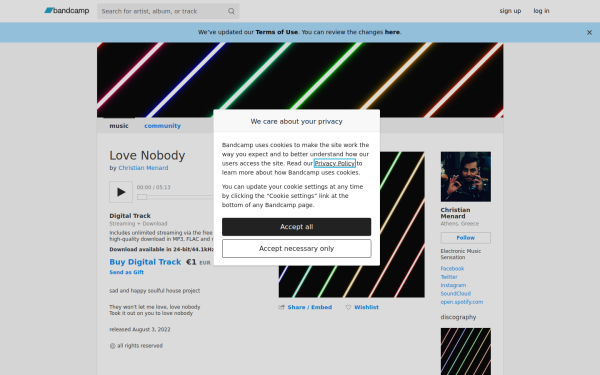Viewport: 600px width, 375px height.
Task: Click the search magnifier icon
Action: click(x=231, y=11)
